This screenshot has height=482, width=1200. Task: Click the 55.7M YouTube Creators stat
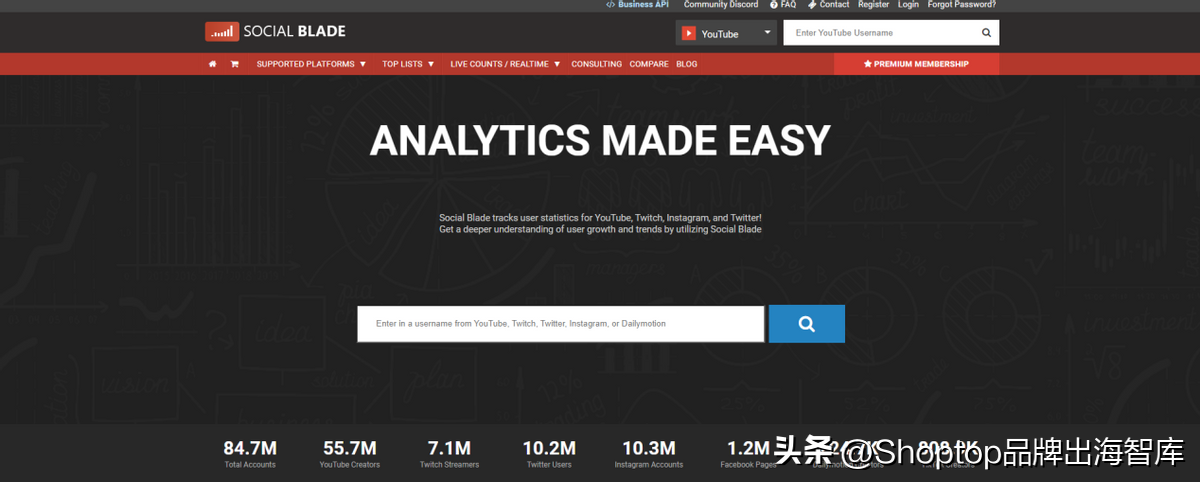[x=349, y=454]
